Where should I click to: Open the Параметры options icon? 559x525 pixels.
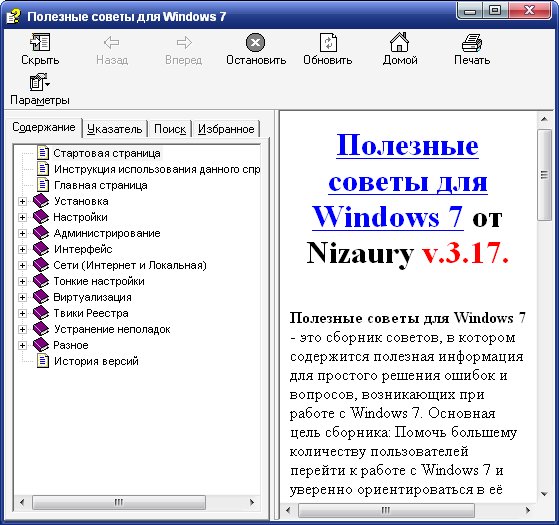tap(39, 82)
